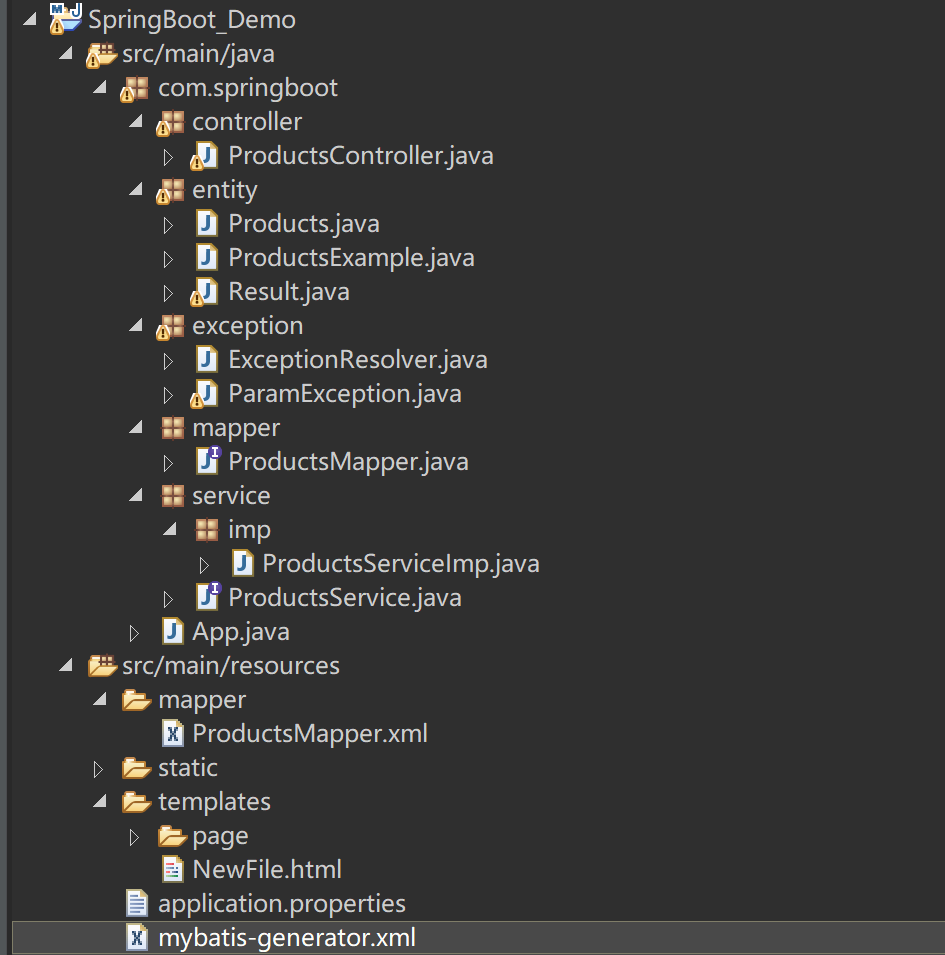This screenshot has width=945, height=955.
Task: Click the SpringBoot_Demo project icon
Action: point(66,18)
